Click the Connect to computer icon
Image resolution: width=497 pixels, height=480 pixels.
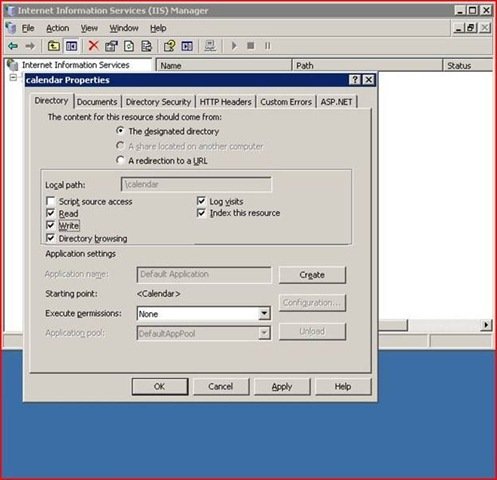[x=210, y=46]
